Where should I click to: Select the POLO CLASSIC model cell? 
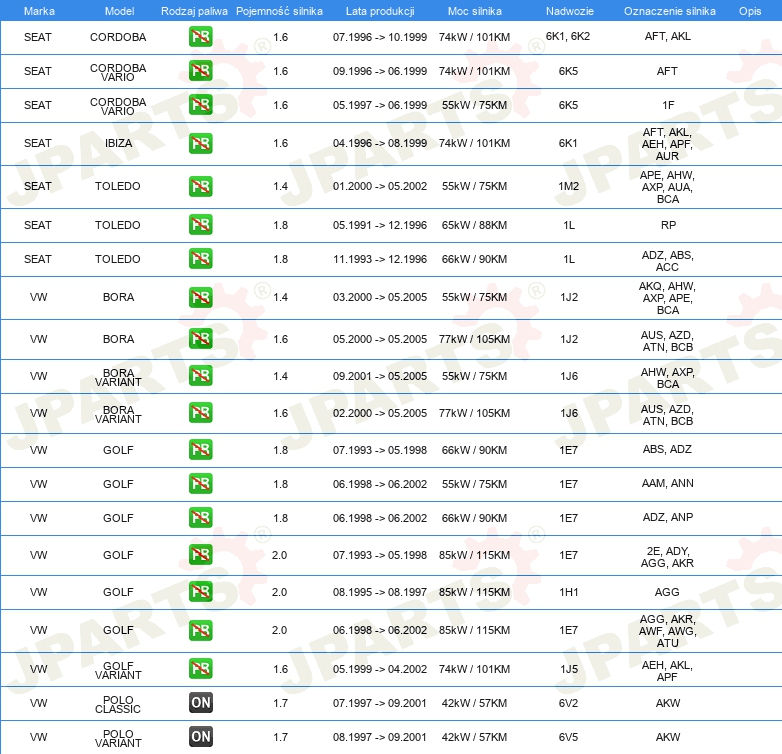pyautogui.click(x=118, y=704)
